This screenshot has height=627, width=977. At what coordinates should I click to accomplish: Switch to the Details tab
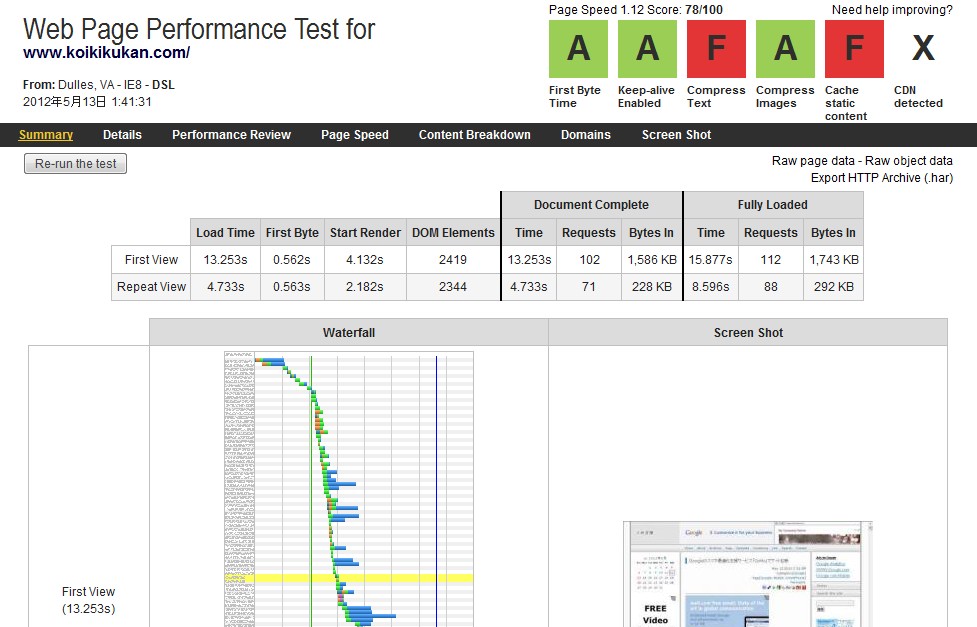122,135
